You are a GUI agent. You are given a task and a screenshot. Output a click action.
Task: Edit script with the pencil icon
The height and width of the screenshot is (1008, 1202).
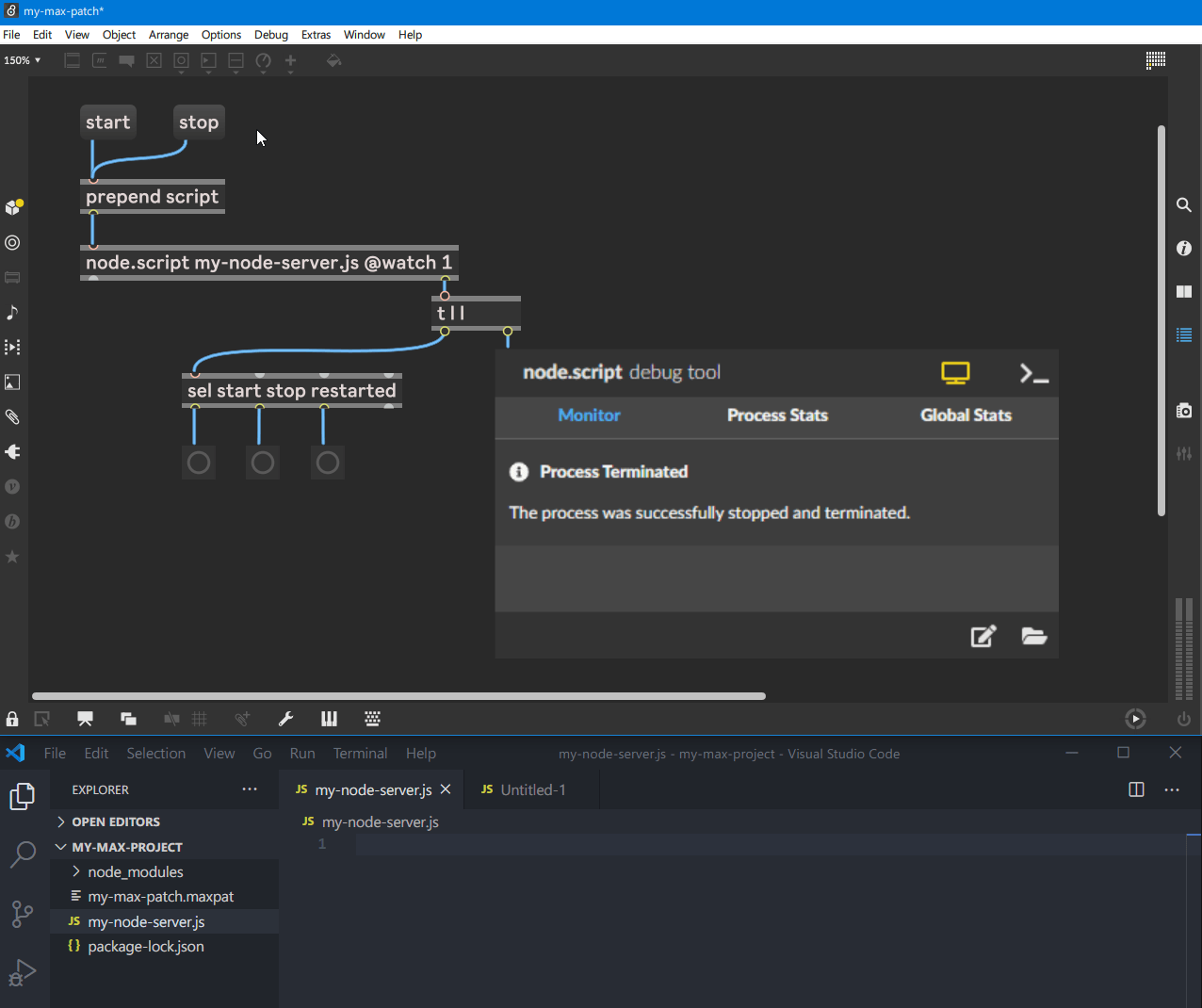tap(983, 636)
